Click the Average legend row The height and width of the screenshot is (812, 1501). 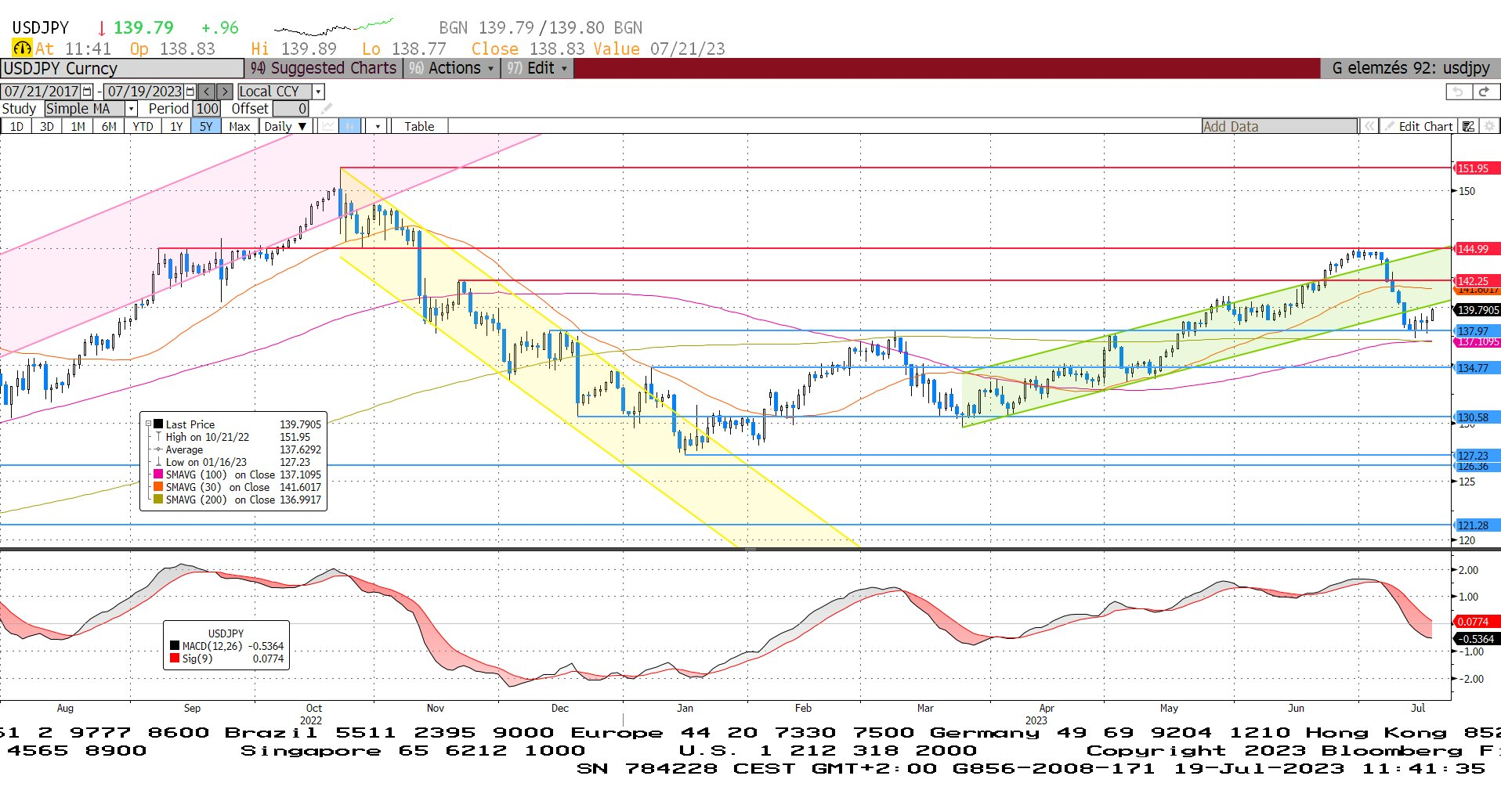pyautogui.click(x=237, y=449)
